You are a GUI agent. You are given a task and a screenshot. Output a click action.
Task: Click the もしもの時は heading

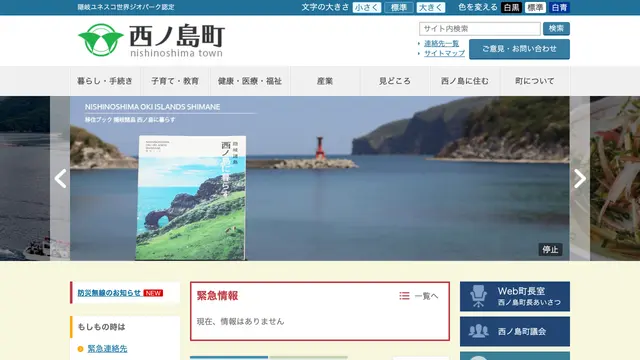tap(101, 327)
